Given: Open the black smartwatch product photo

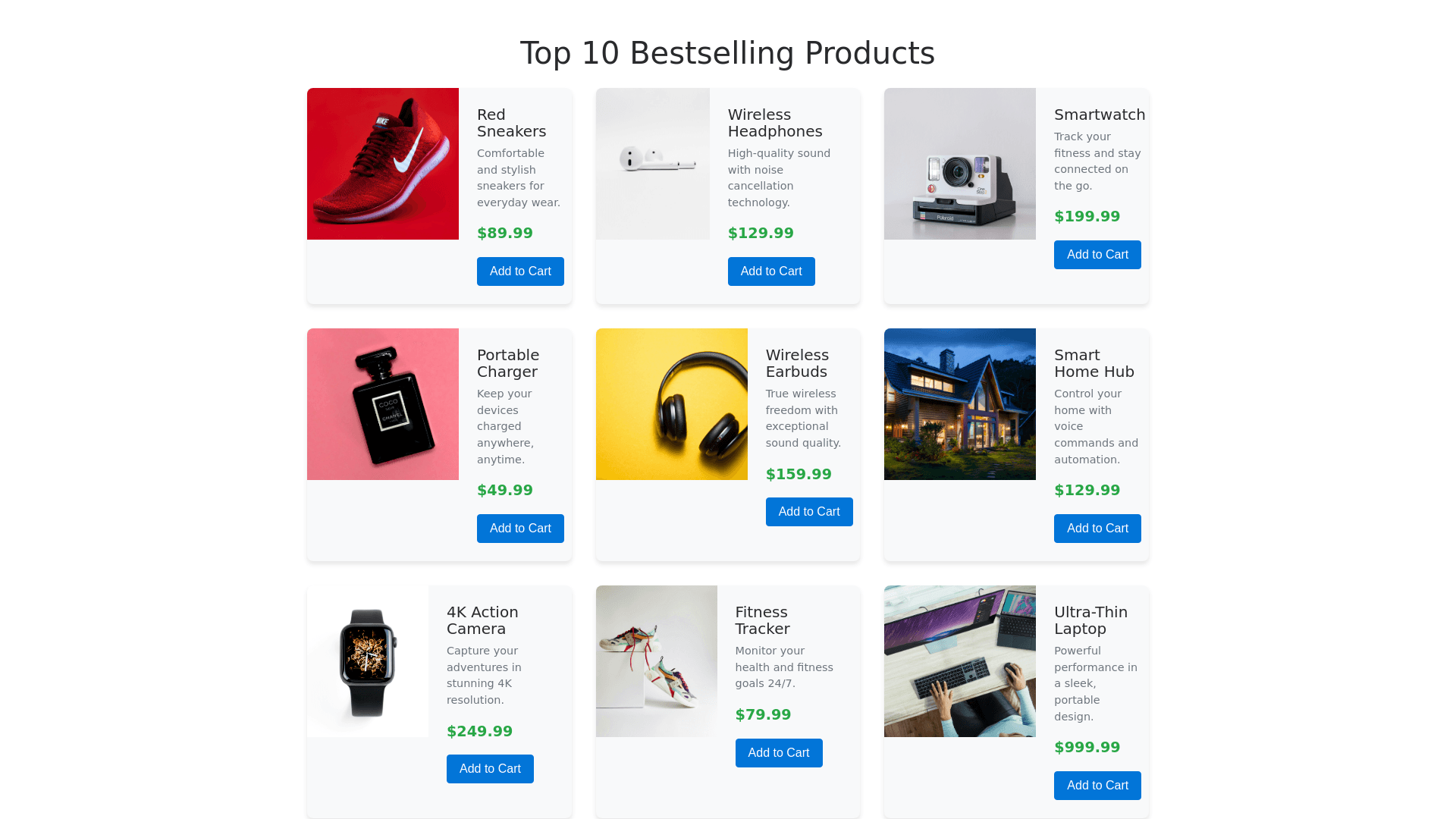Looking at the screenshot, I should coord(368,661).
